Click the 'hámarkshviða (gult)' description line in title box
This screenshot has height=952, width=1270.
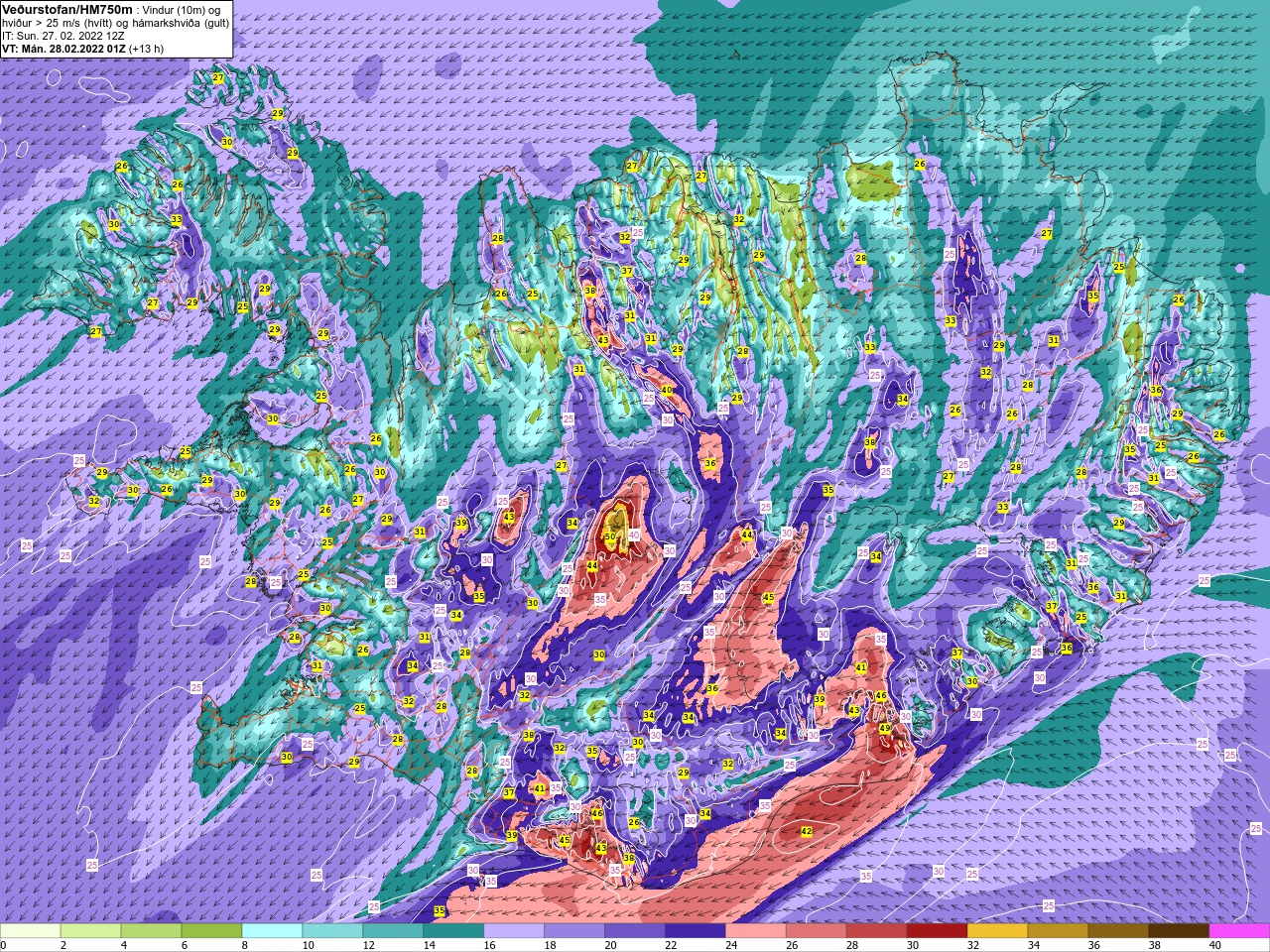tap(116, 22)
